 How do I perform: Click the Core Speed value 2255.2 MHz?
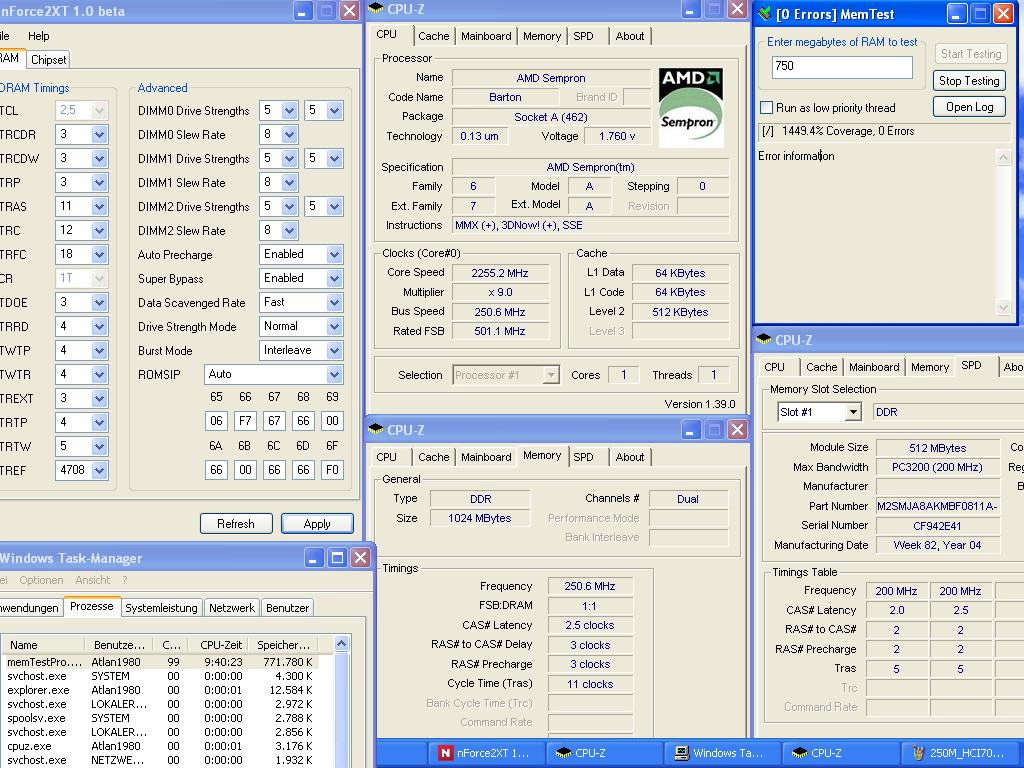coord(500,273)
